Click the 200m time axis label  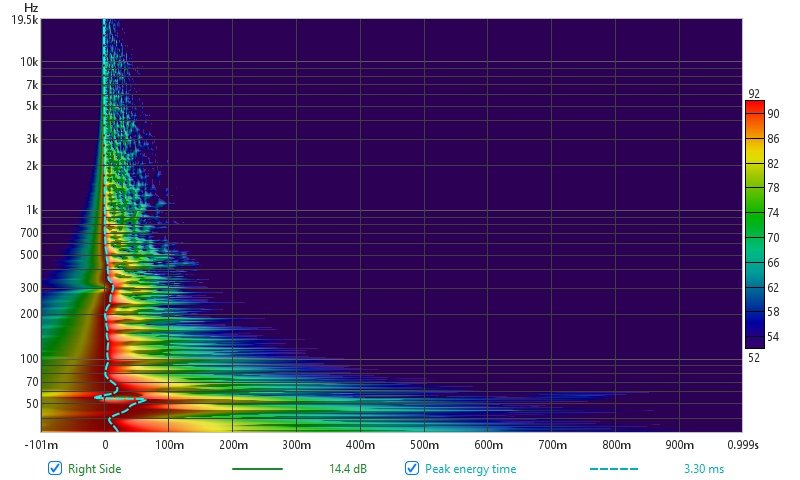click(233, 445)
